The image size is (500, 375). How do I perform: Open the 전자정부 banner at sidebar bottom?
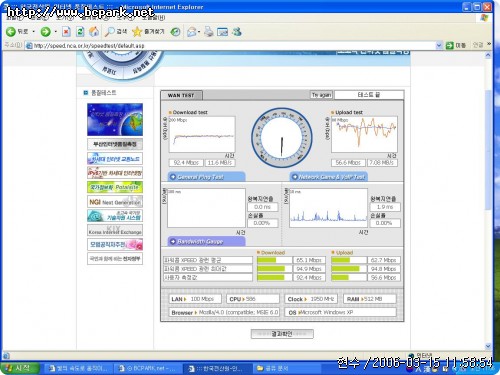pyautogui.click(x=115, y=259)
